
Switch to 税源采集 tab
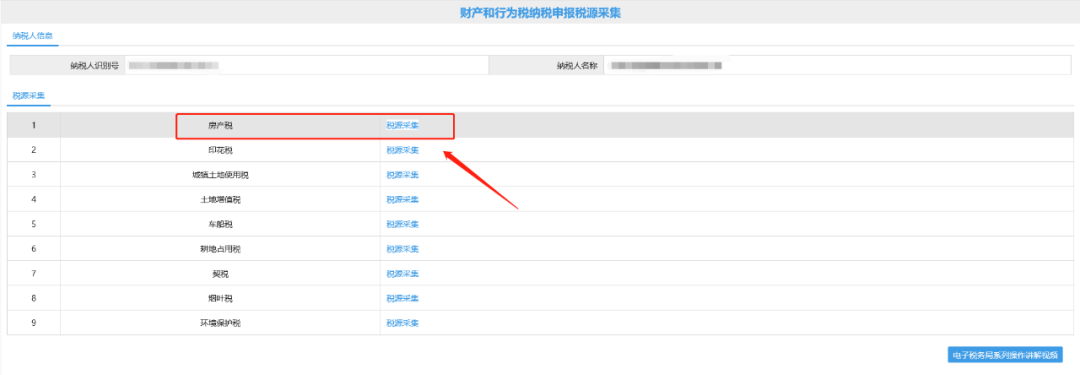pos(29,96)
